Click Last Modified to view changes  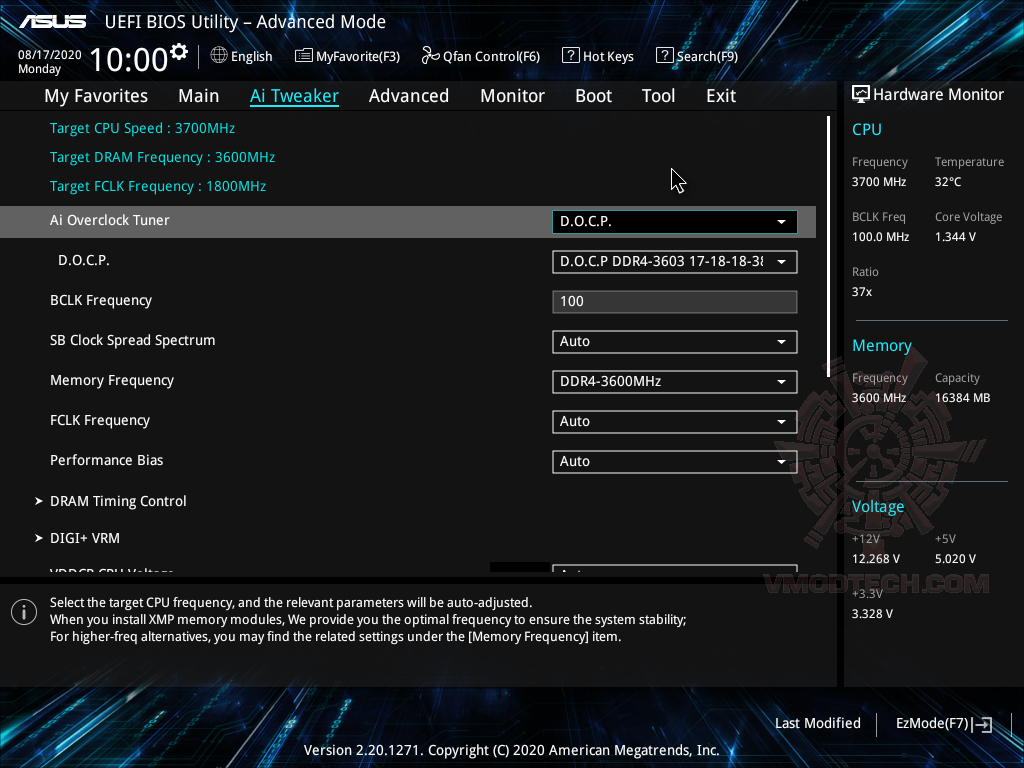coord(817,723)
